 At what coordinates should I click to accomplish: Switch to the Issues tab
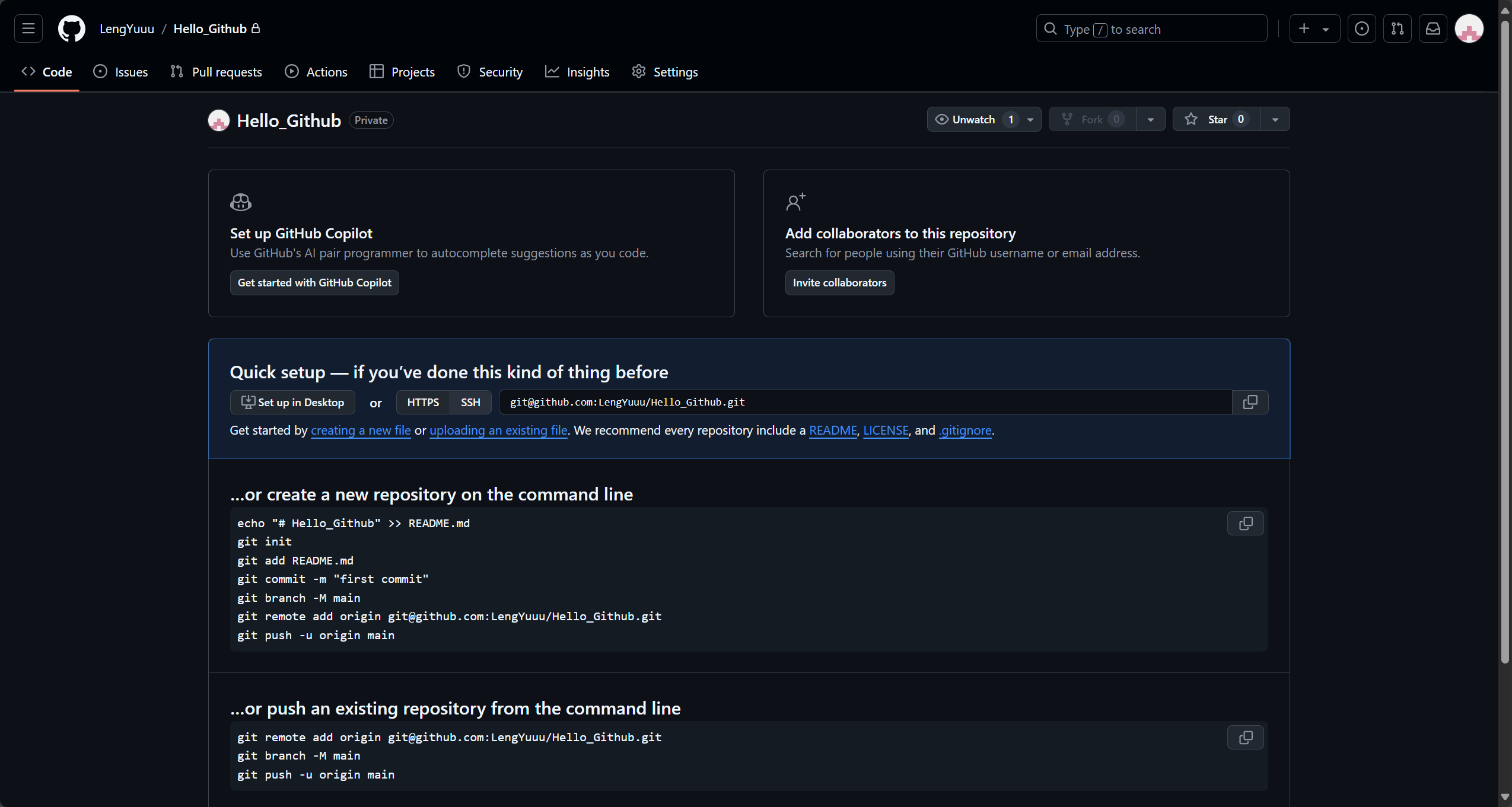tap(120, 72)
